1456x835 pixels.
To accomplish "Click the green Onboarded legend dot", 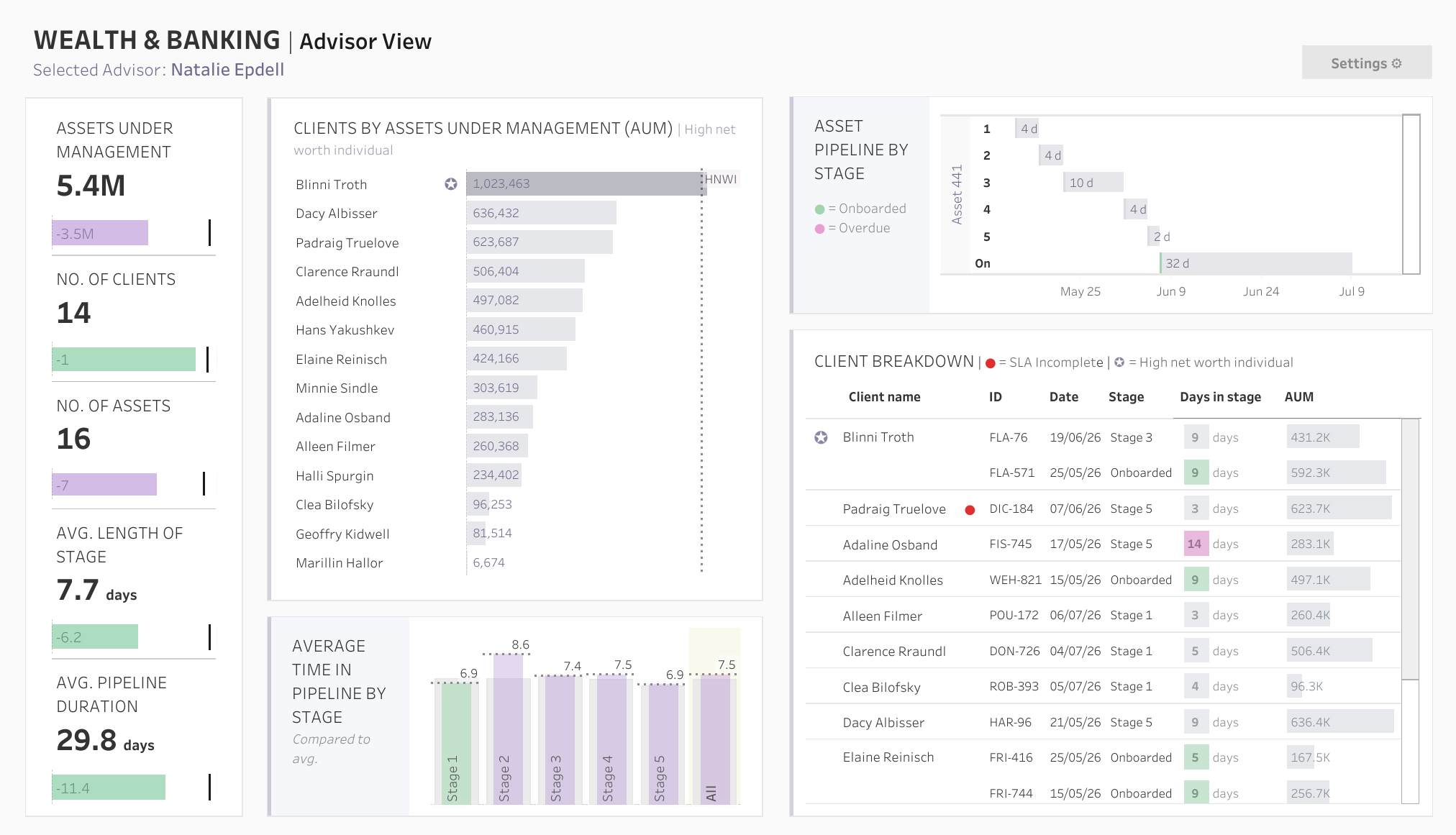I will point(819,209).
